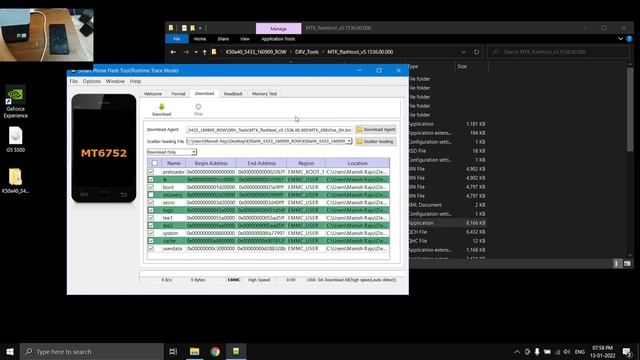
Task: Click the Manage tab in Explorer
Action: coord(278,29)
